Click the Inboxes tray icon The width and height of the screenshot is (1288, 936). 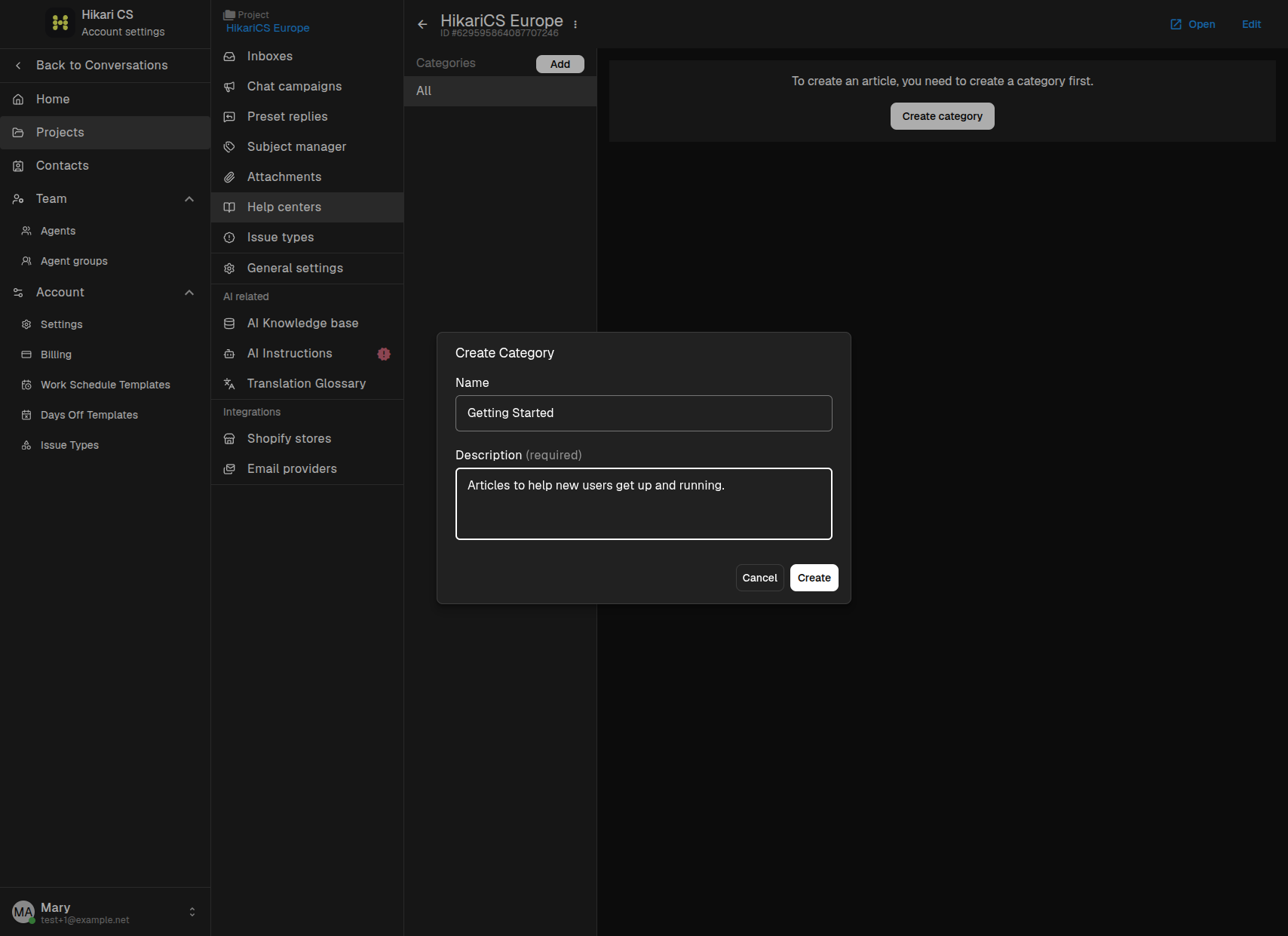point(229,57)
